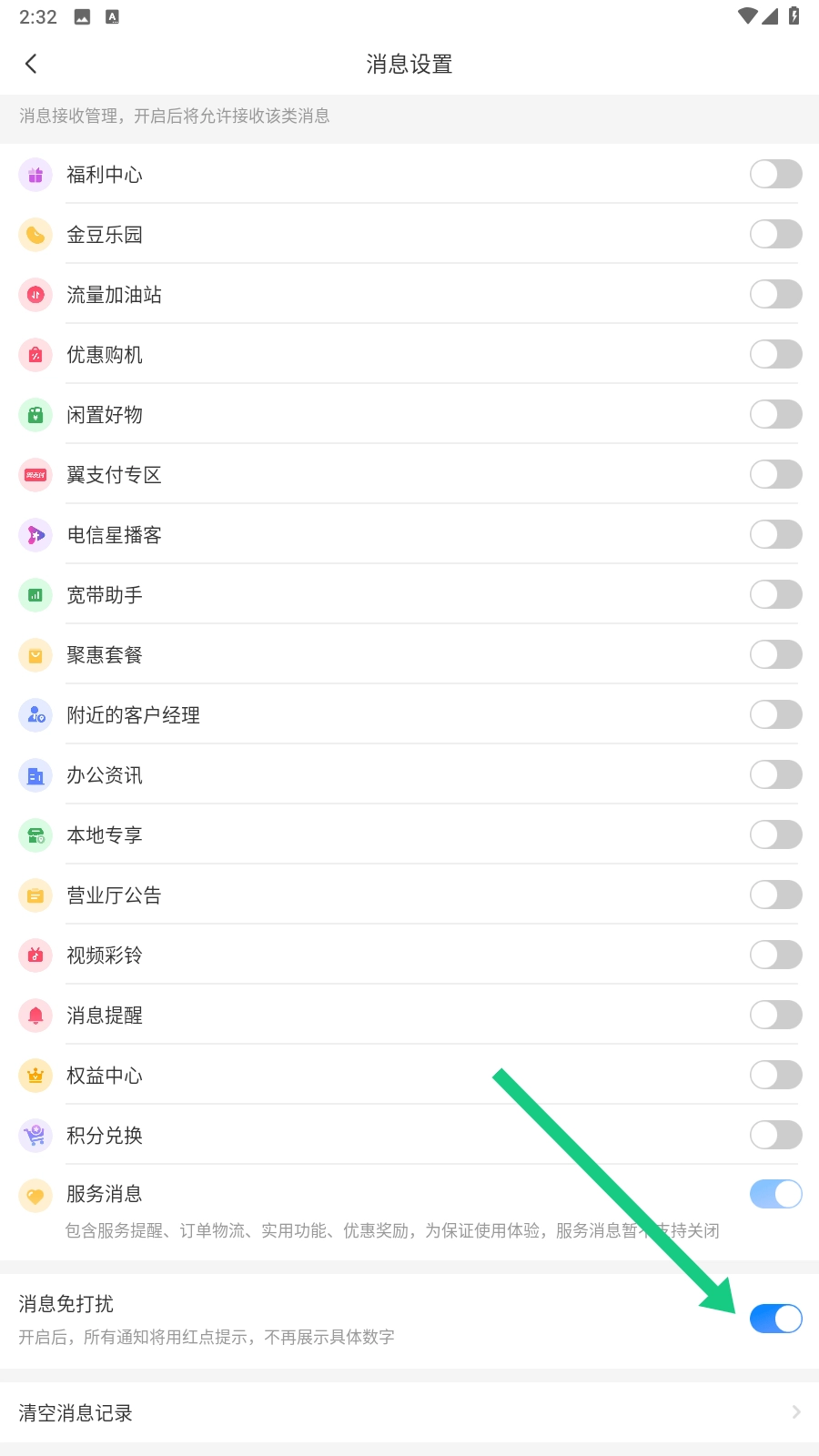Enable the 流量加油站 message toggle
This screenshot has height=1456, width=819.
[x=775, y=295]
